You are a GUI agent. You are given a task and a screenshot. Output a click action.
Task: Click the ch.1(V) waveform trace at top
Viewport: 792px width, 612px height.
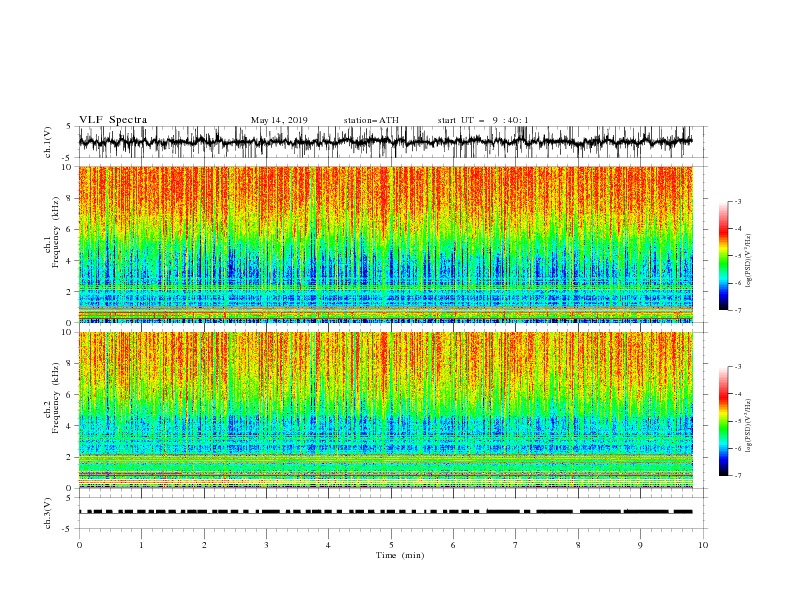(x=386, y=142)
